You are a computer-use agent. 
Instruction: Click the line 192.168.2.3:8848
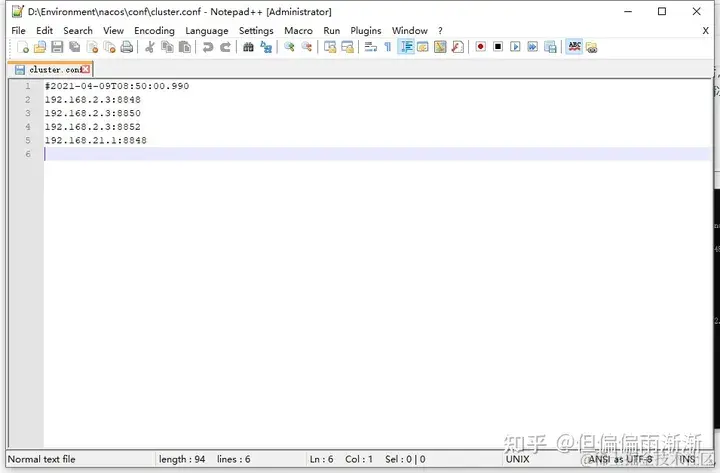pos(92,100)
